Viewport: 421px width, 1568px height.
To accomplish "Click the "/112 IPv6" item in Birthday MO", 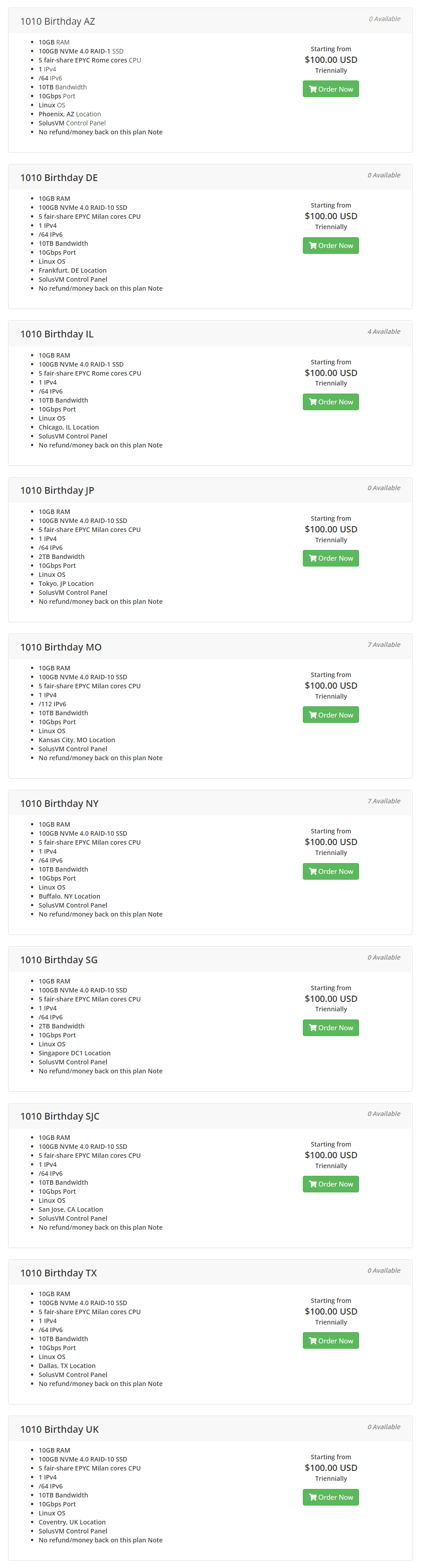I will pyautogui.click(x=52, y=704).
